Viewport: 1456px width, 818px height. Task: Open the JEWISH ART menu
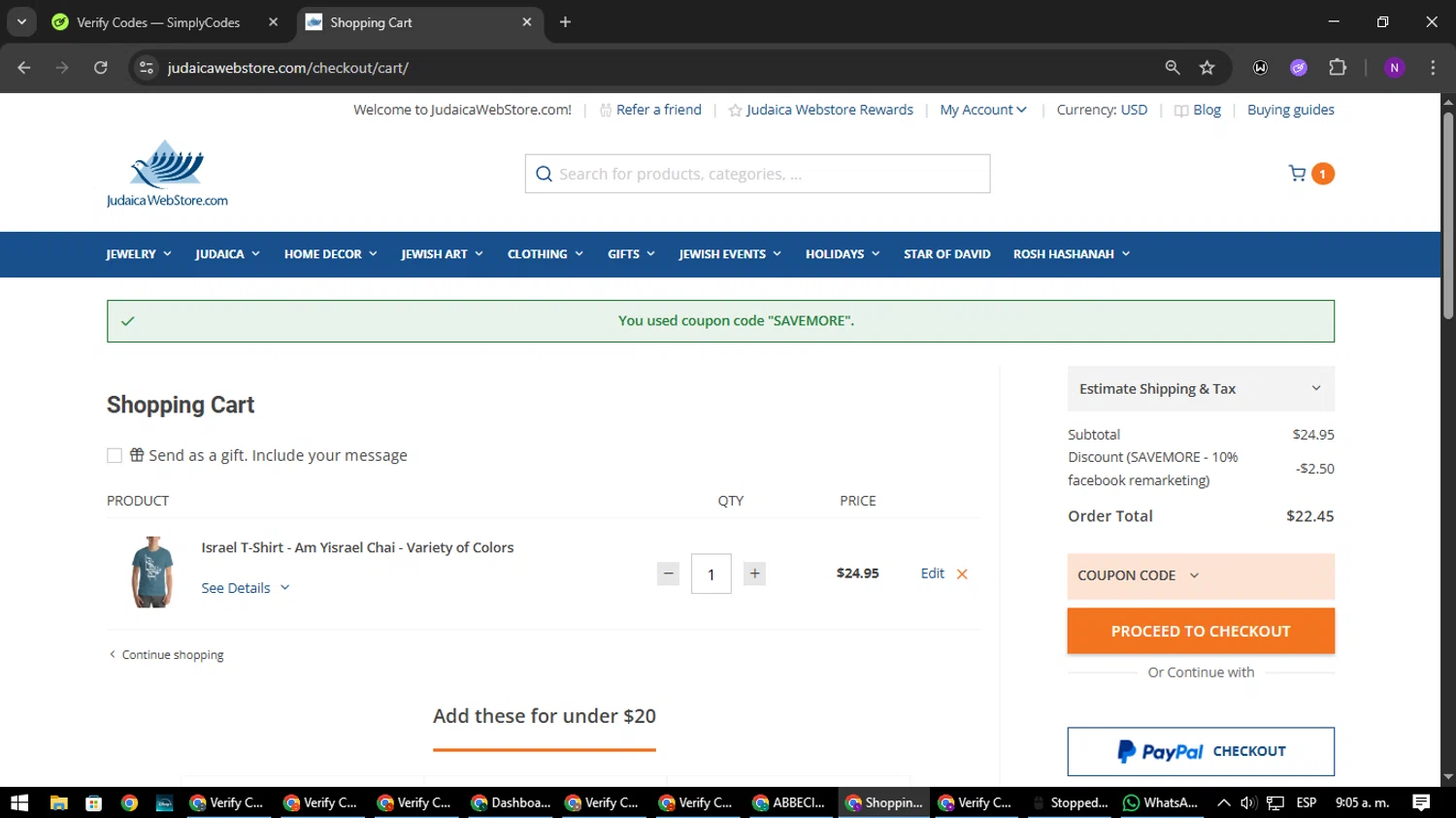pos(442,254)
